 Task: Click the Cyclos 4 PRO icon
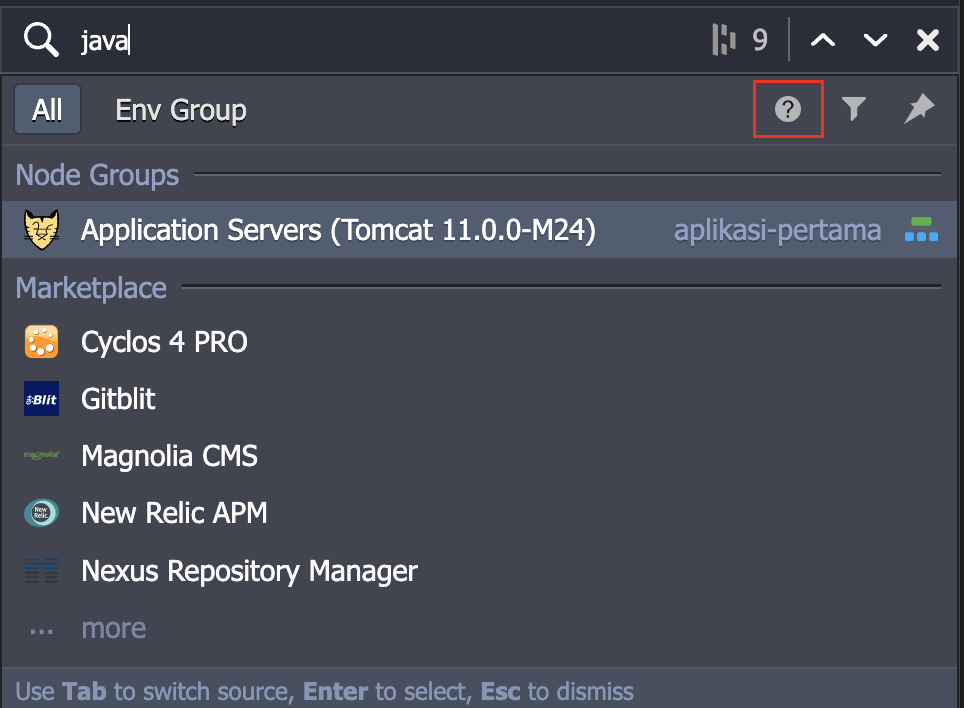pos(41,342)
